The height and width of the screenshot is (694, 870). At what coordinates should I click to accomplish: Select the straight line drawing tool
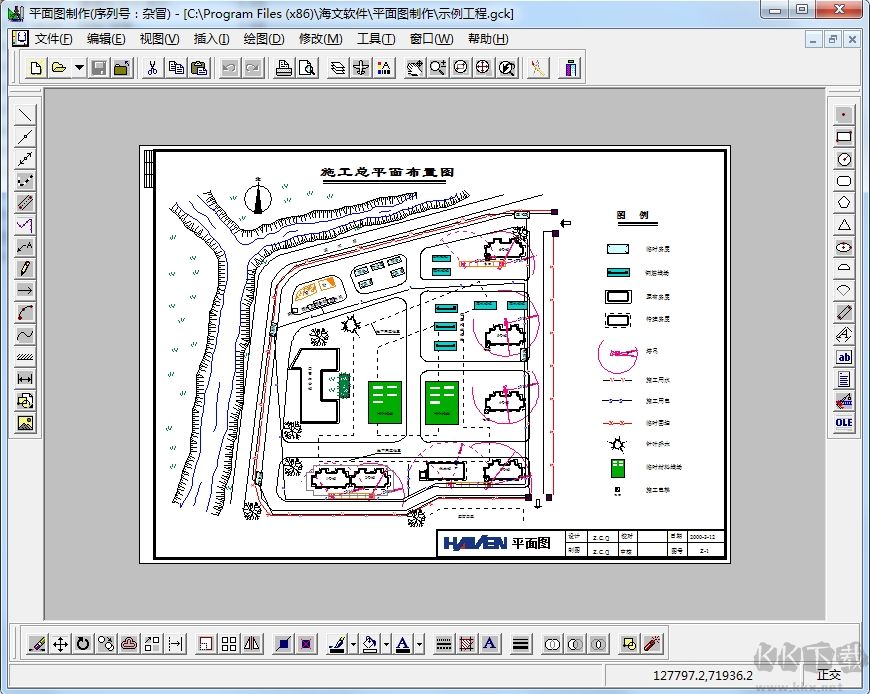[x=25, y=114]
